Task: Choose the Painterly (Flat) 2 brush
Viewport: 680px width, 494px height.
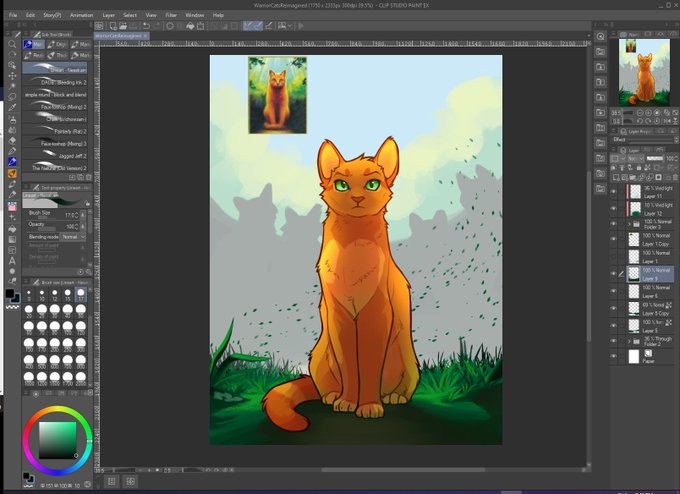Action: point(55,130)
